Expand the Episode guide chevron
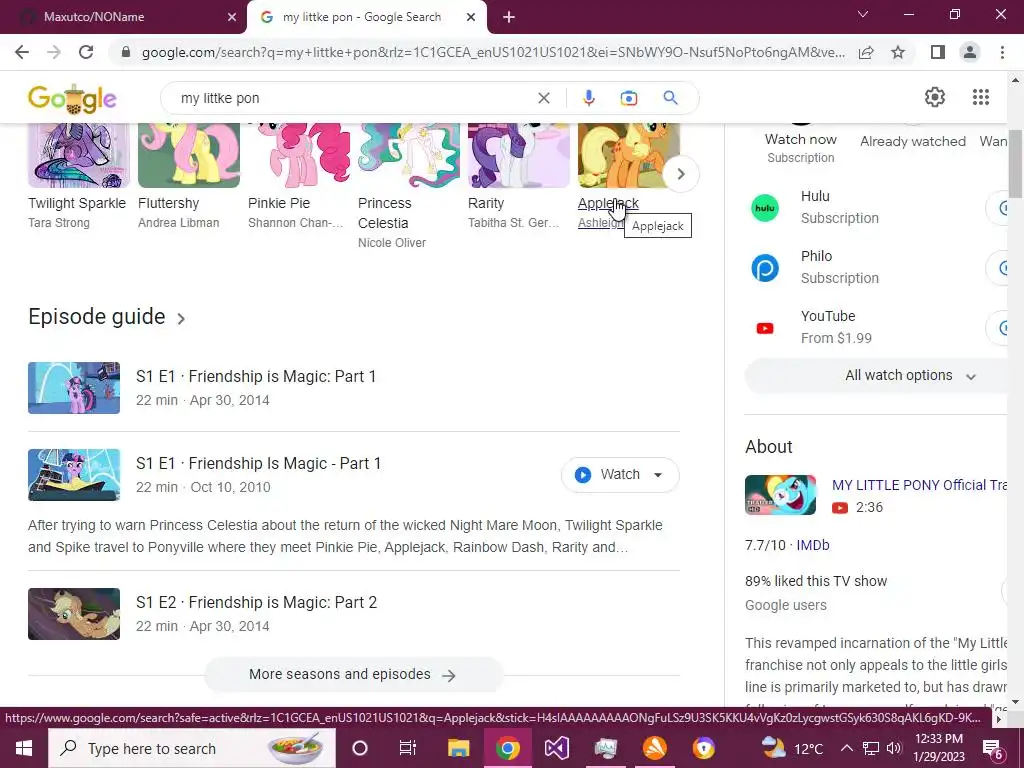1024x768 pixels. click(181, 319)
